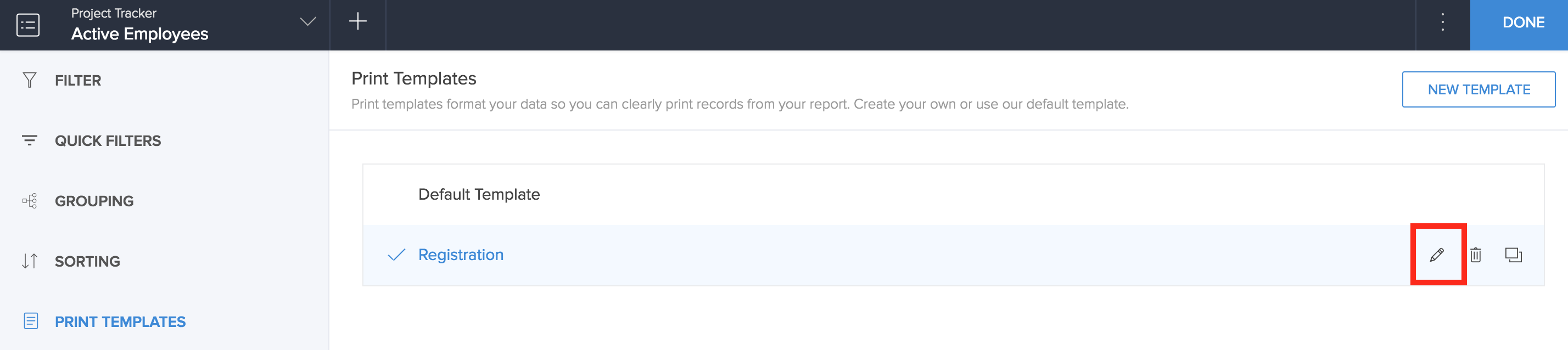Create a template with NEW TEMPLATE button
The height and width of the screenshot is (350, 1568).
coord(1479,89)
